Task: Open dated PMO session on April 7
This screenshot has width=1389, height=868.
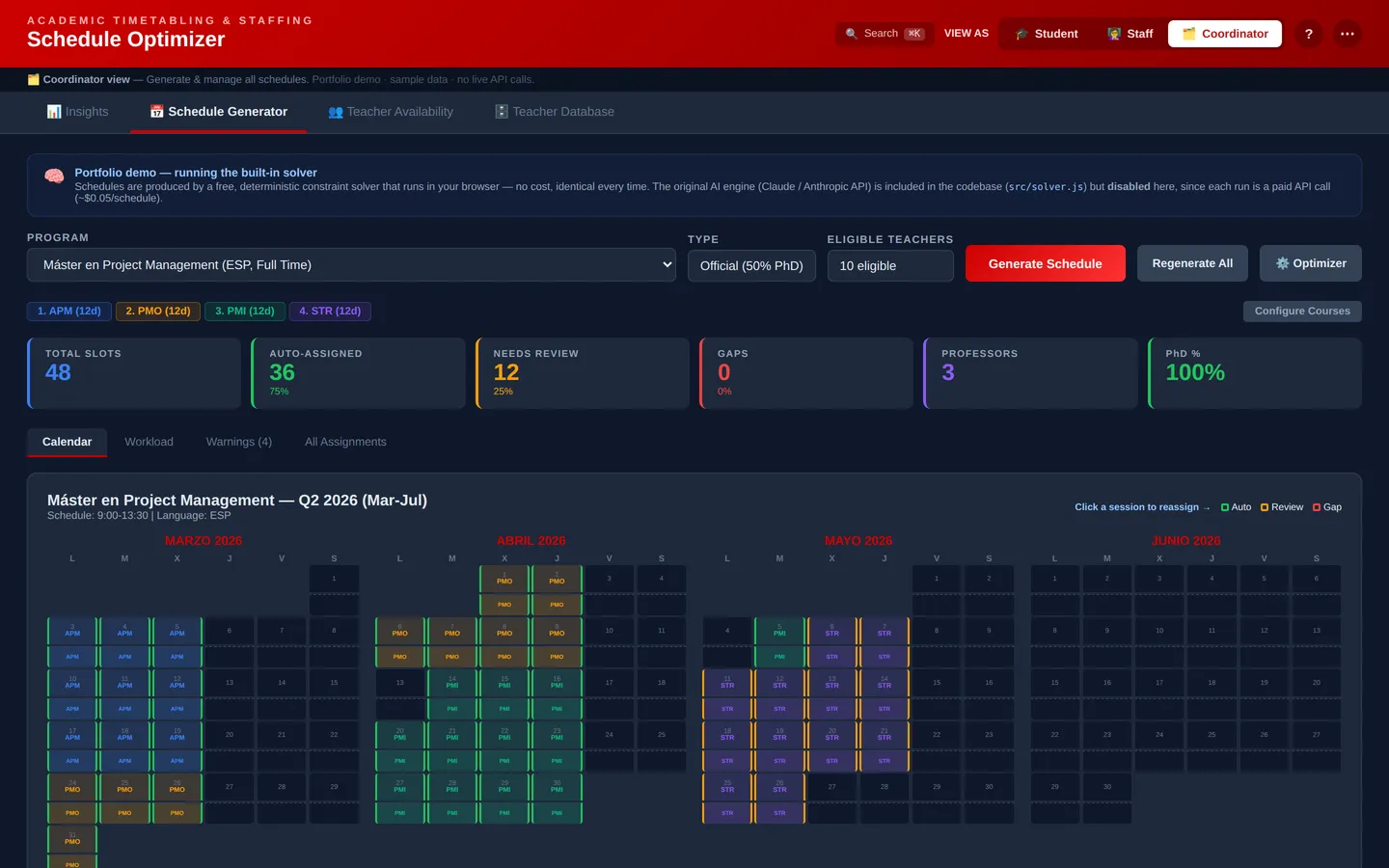Action: tap(452, 631)
